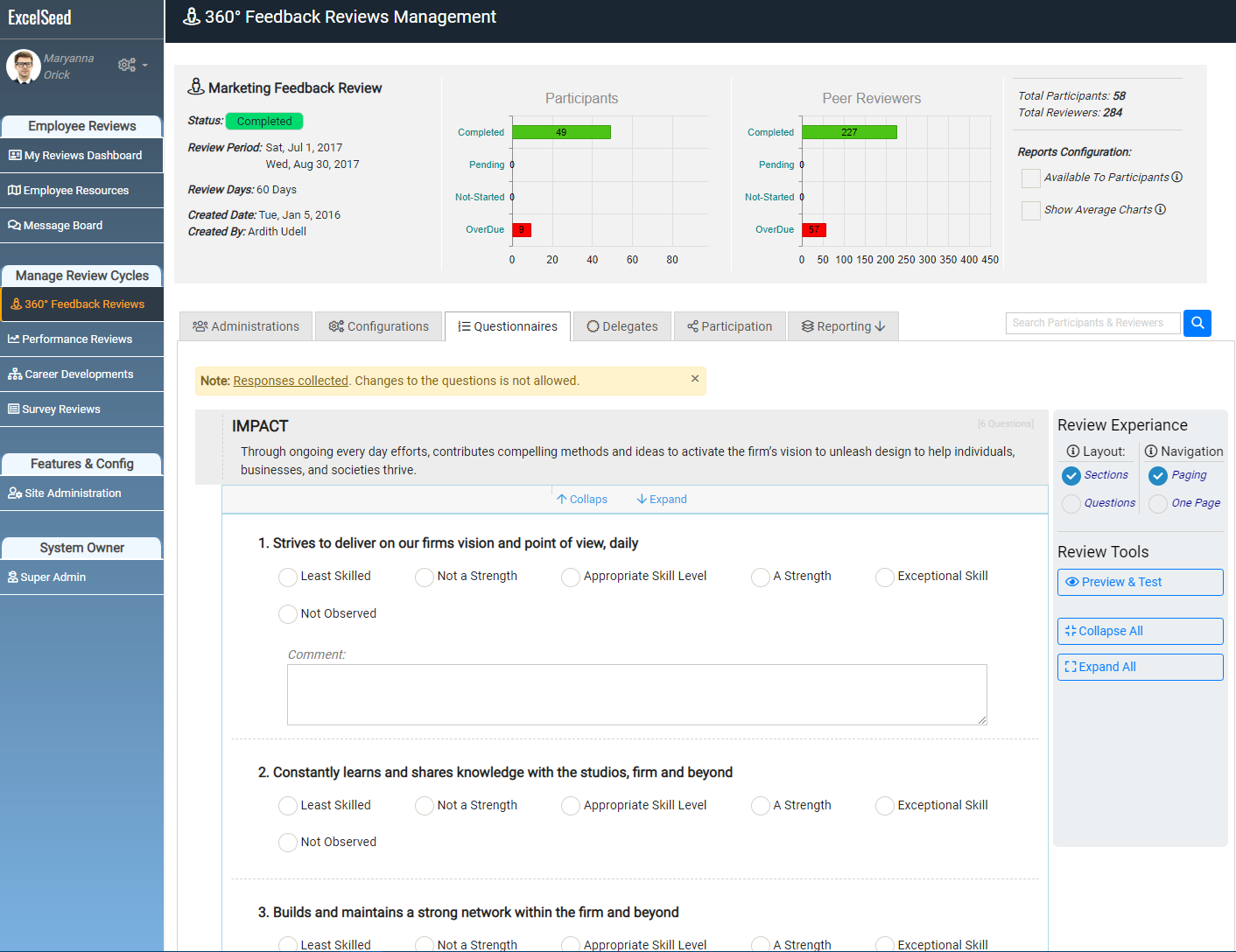1236x952 pixels.
Task: Click the Responses collected link
Action: click(x=291, y=381)
